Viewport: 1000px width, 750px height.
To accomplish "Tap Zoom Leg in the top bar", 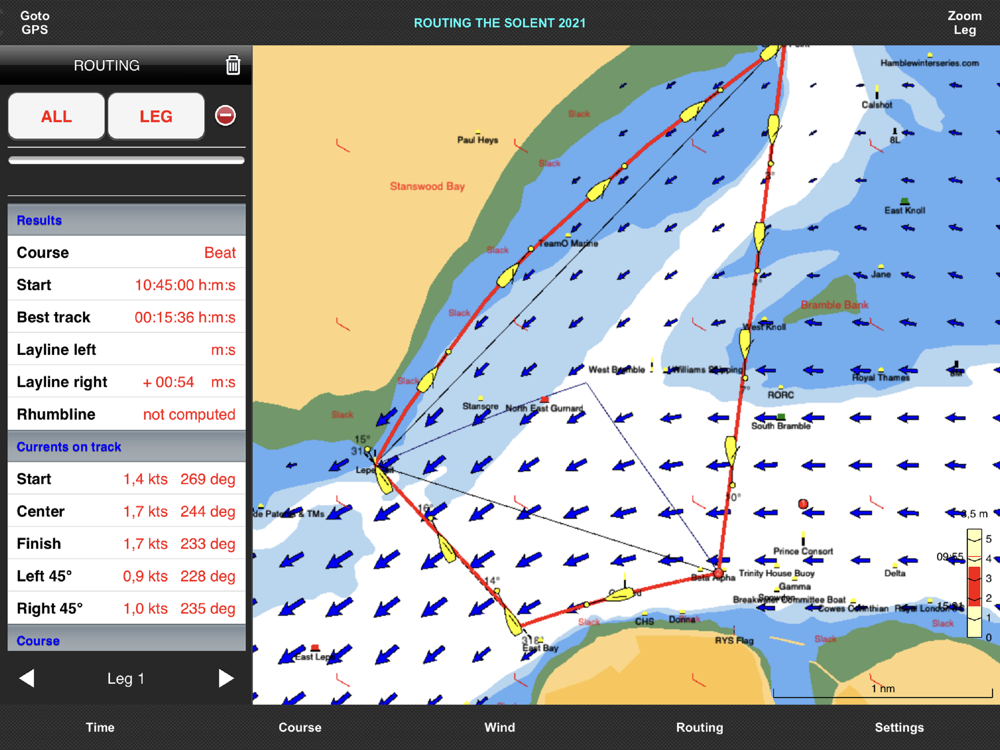I will 964,22.
